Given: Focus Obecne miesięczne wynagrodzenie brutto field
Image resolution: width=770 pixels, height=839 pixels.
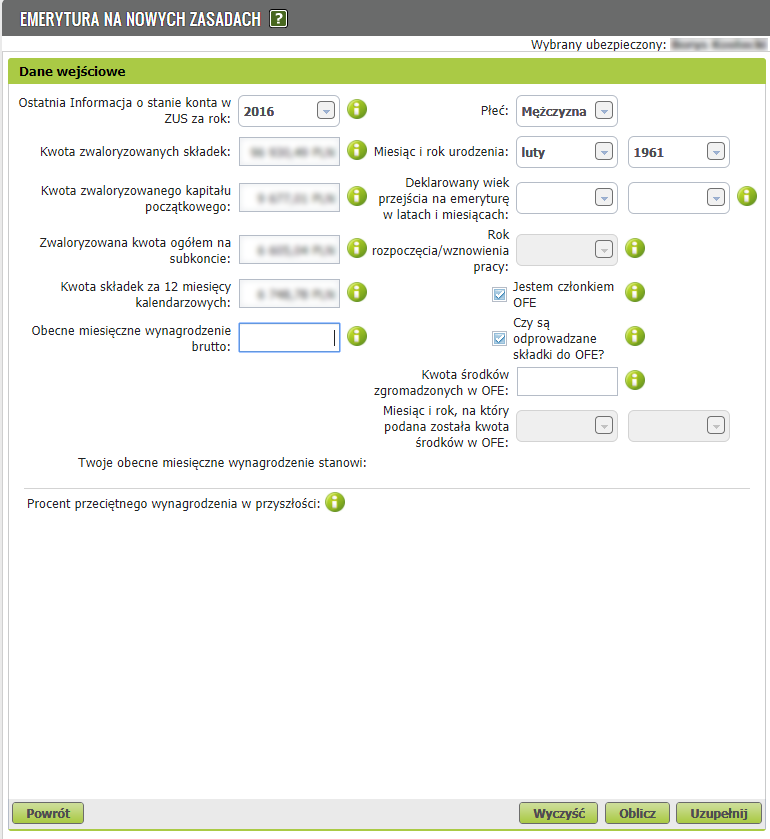Looking at the screenshot, I should pos(289,337).
